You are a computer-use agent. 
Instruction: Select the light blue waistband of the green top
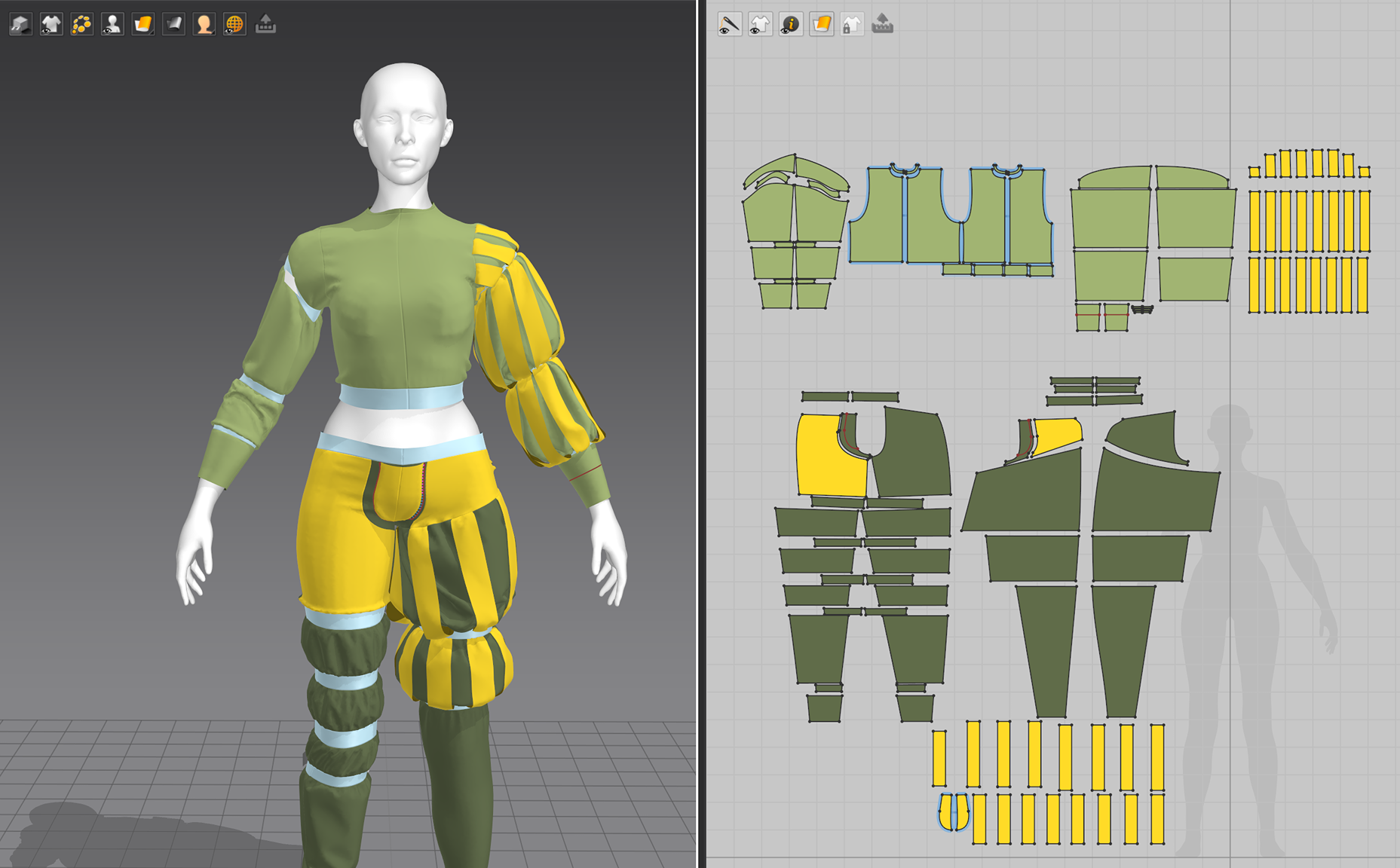tap(401, 396)
